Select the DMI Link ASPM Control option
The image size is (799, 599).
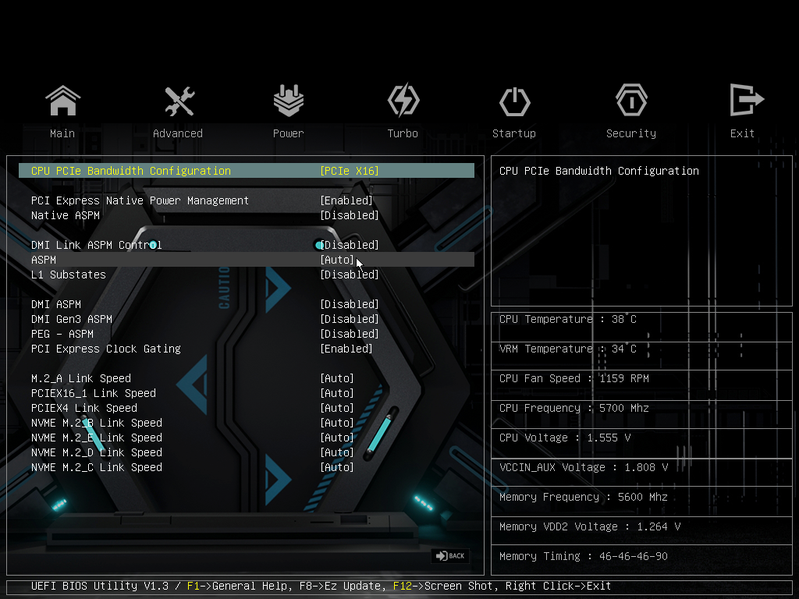click(96, 245)
